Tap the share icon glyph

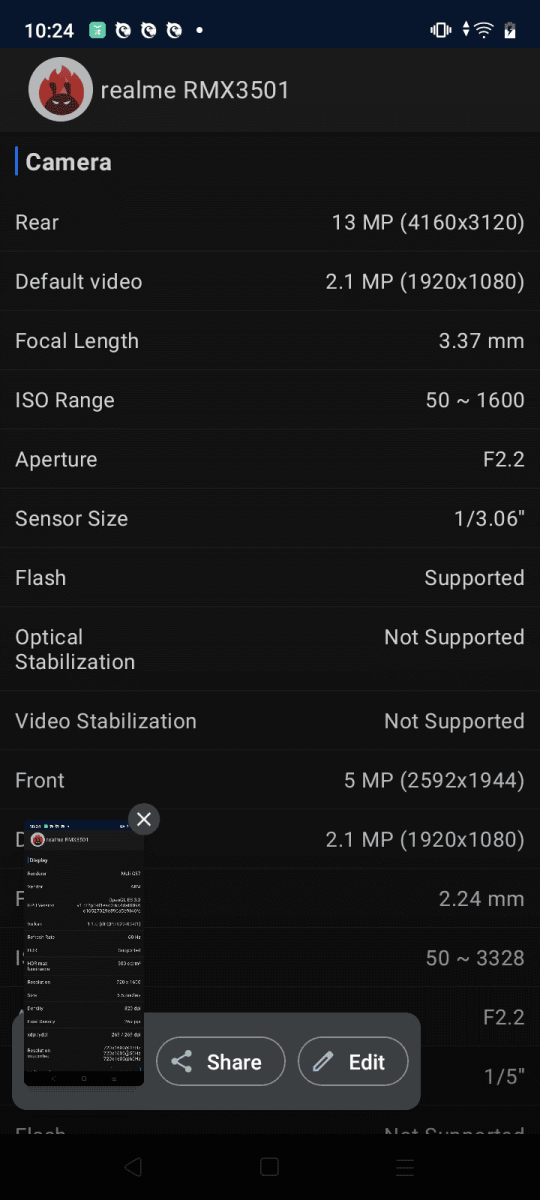181,1062
